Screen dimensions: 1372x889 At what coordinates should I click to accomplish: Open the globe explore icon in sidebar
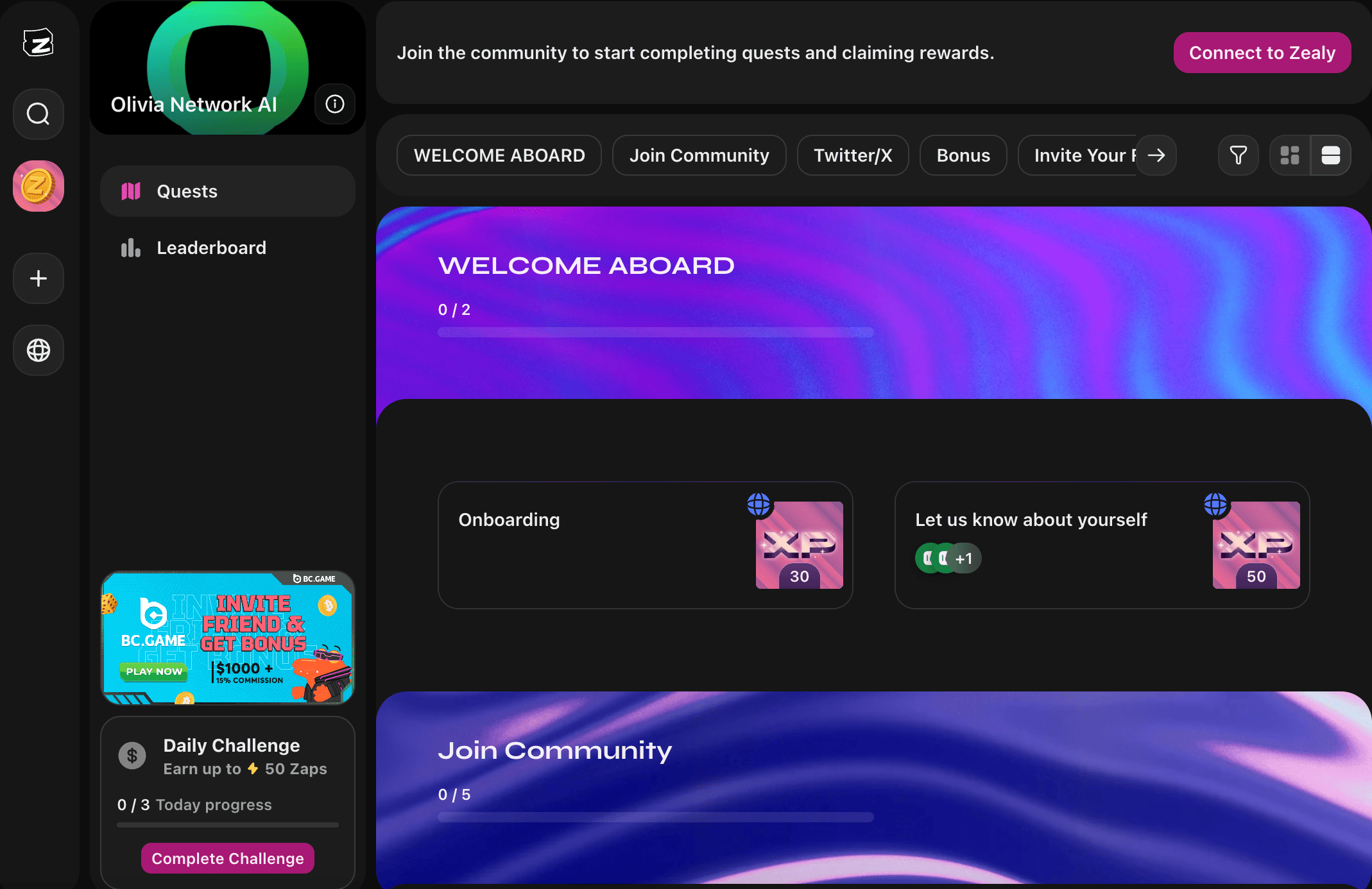[x=38, y=350]
